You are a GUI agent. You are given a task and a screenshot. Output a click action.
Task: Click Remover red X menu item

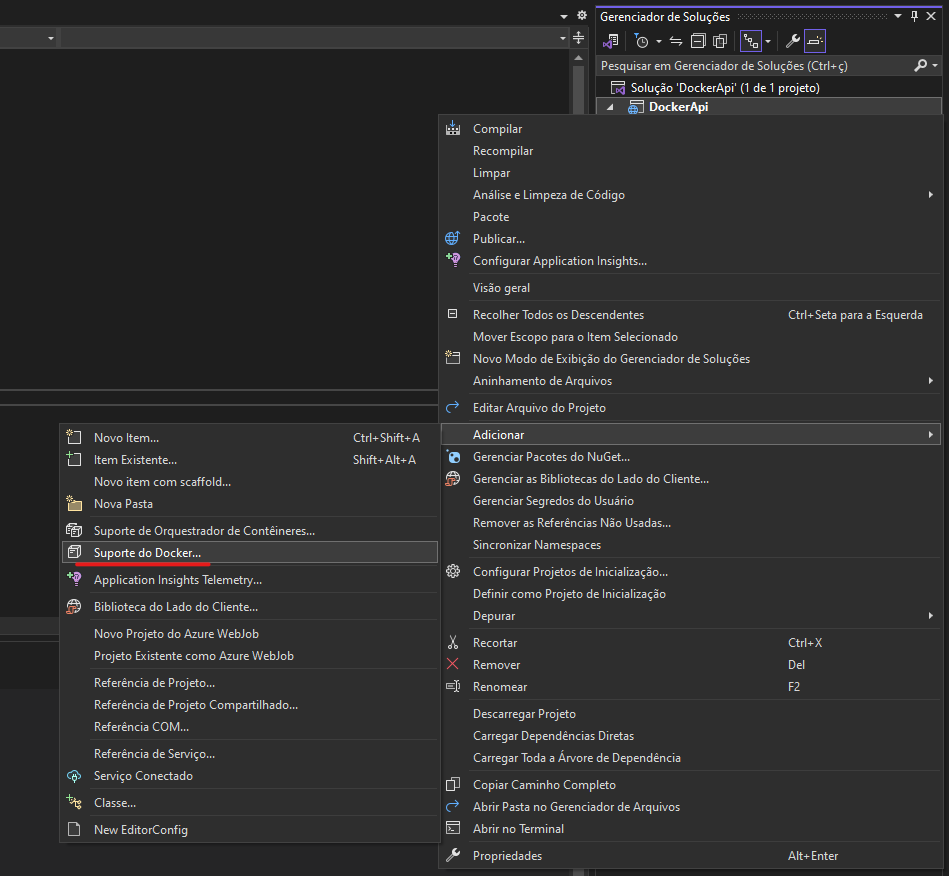coord(691,665)
